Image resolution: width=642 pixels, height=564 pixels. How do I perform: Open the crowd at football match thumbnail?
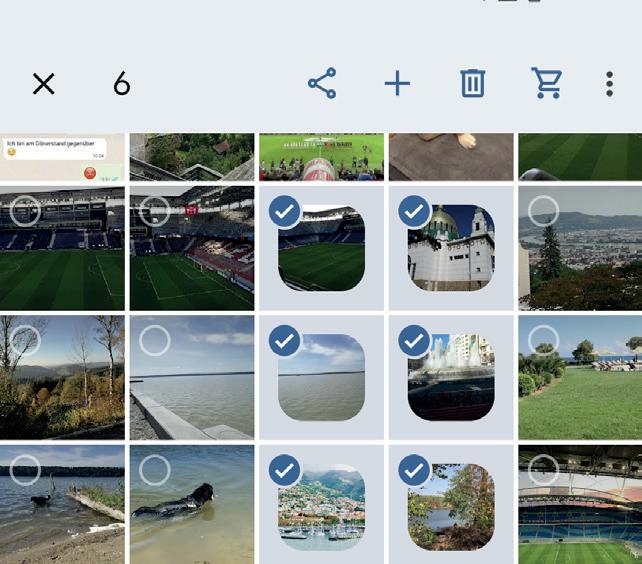pos(321,157)
